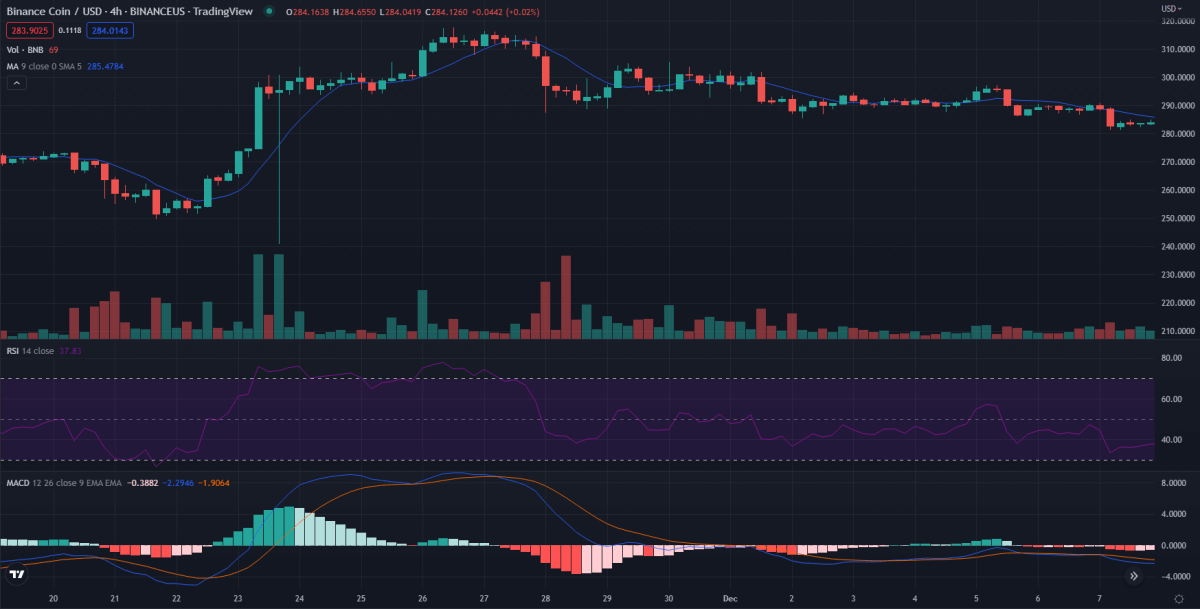The height and width of the screenshot is (609, 1200).
Task: Click the 300.0000 price axis label
Action: click(1178, 77)
